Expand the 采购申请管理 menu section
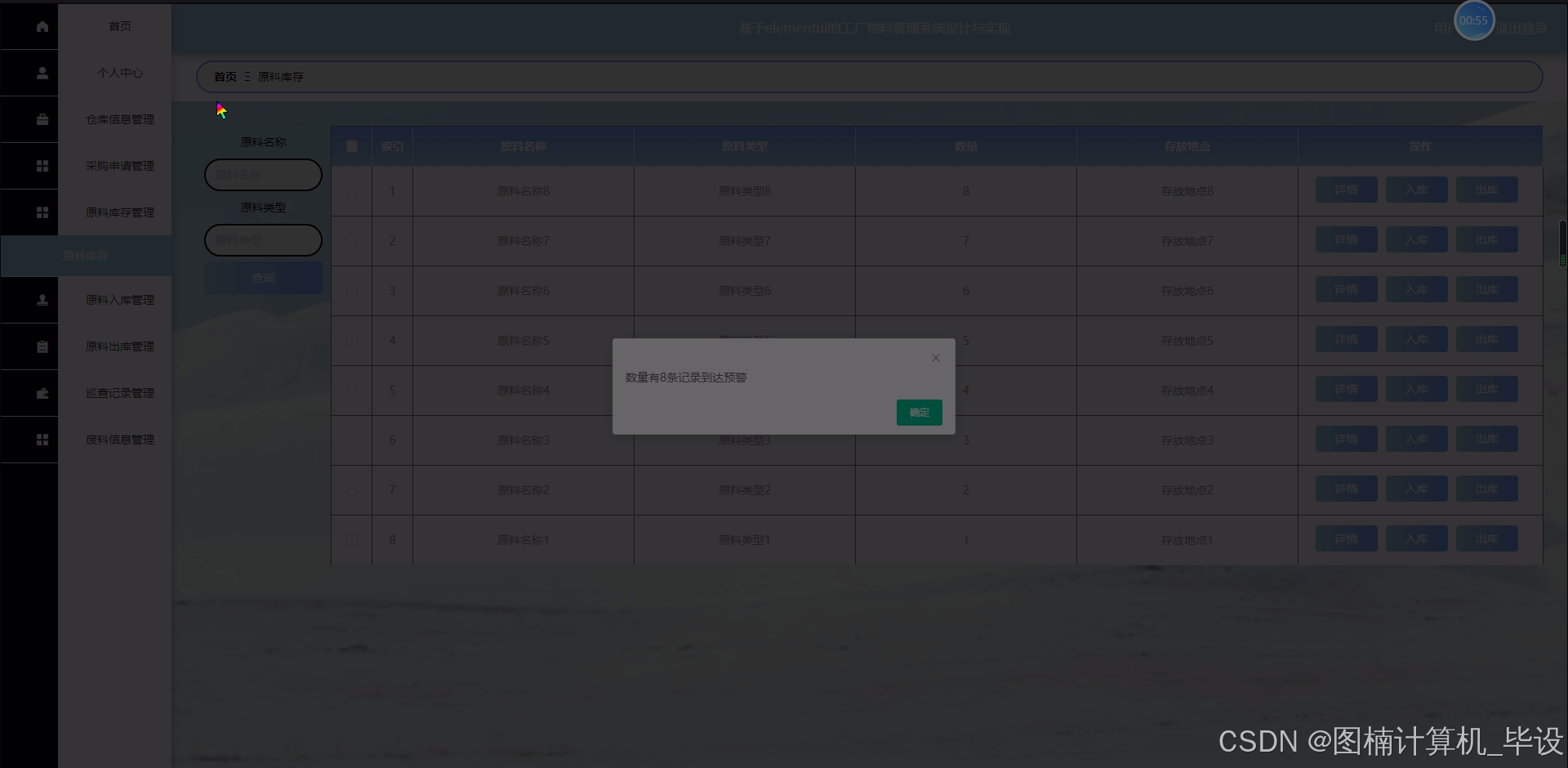This screenshot has height=768, width=1568. click(x=119, y=166)
